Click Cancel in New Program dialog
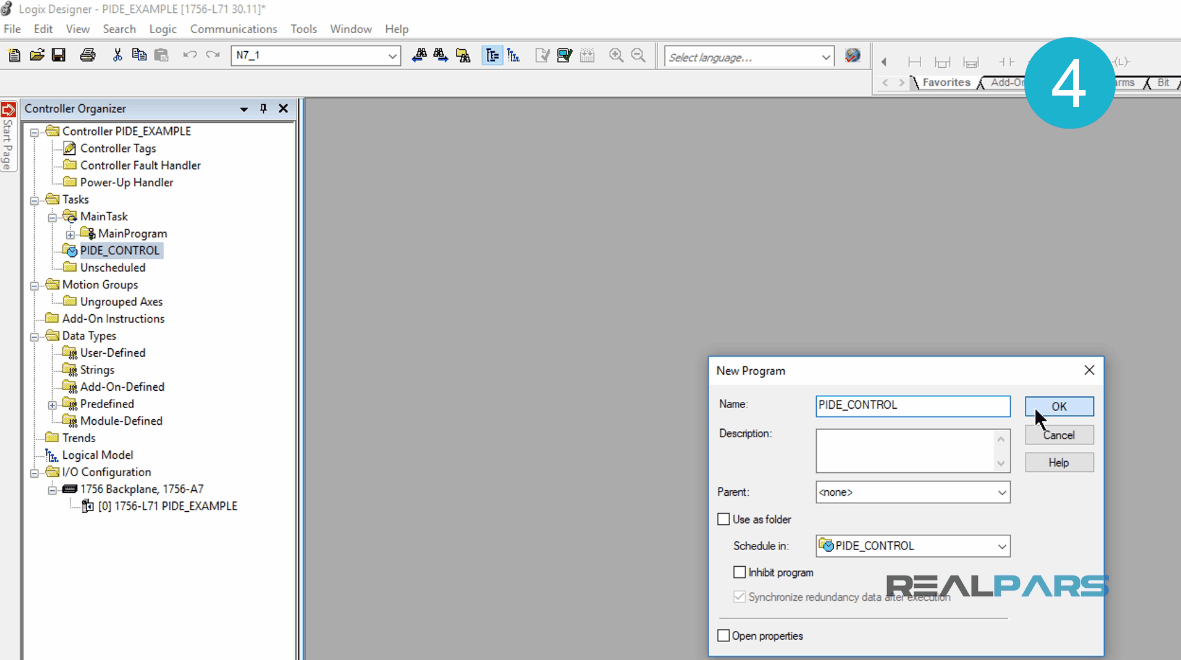 1059,435
